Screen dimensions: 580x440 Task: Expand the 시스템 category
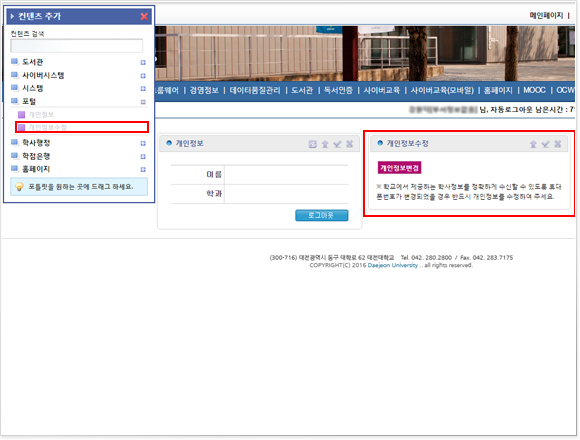pos(143,89)
